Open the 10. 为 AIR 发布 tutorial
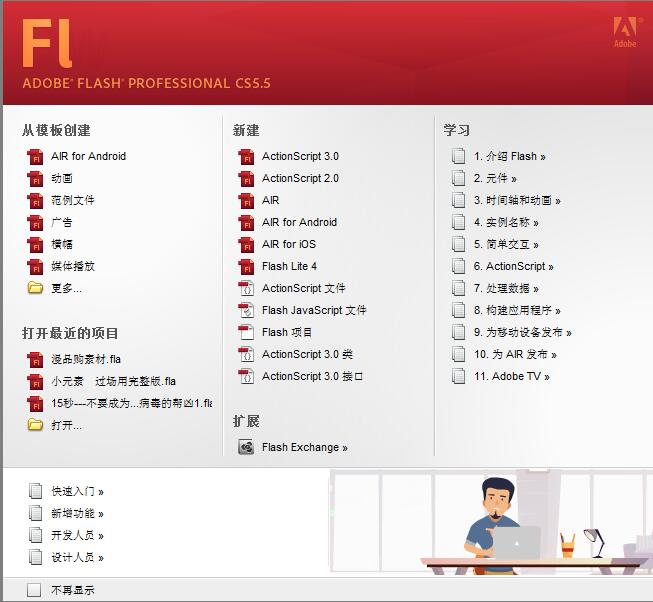Viewport: 653px width, 602px height. pos(515,355)
